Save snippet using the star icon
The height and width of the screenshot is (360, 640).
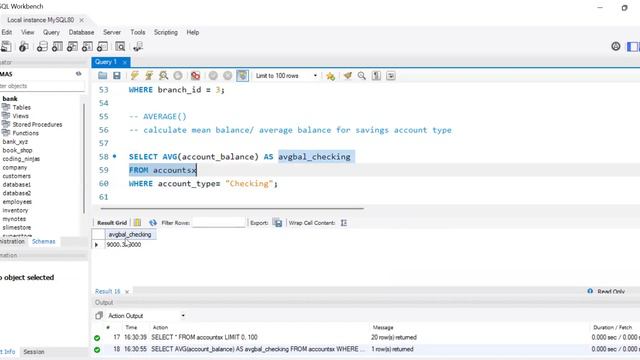tap(330, 76)
